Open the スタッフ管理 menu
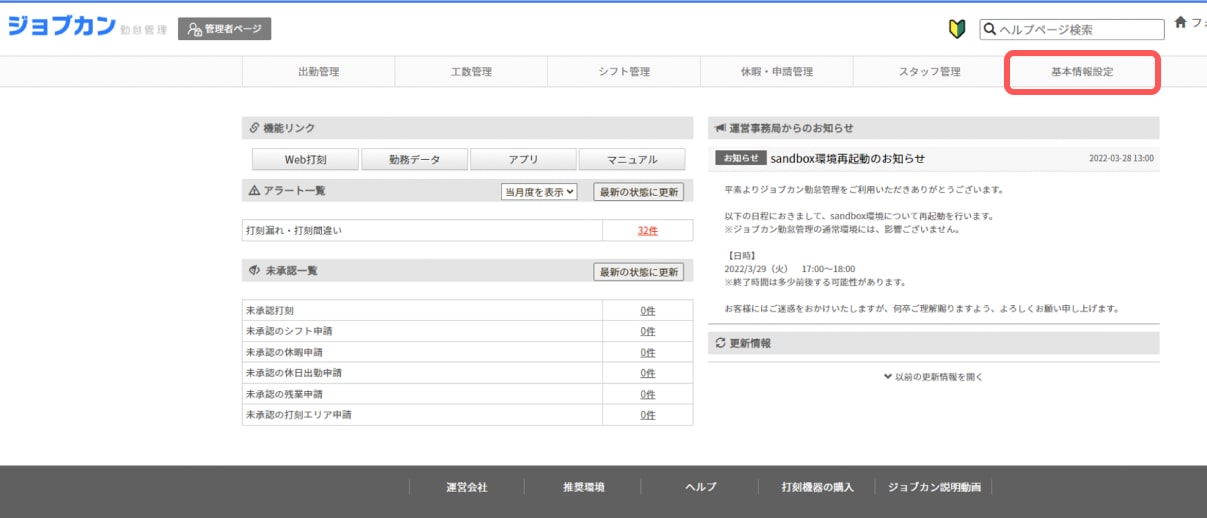The height and width of the screenshot is (518, 1207). [x=929, y=72]
